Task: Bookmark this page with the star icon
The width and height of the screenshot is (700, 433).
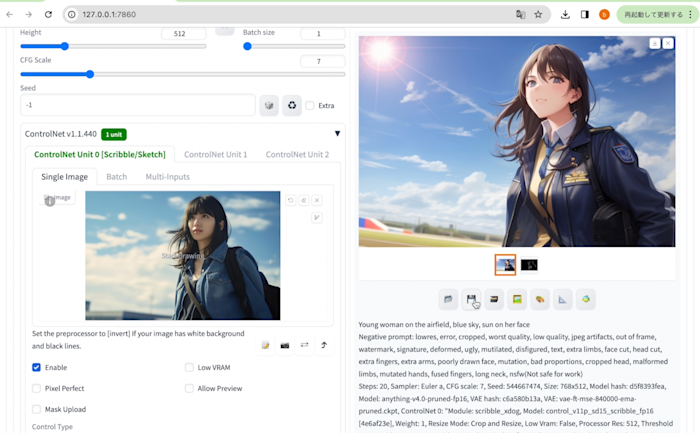Action: click(538, 14)
